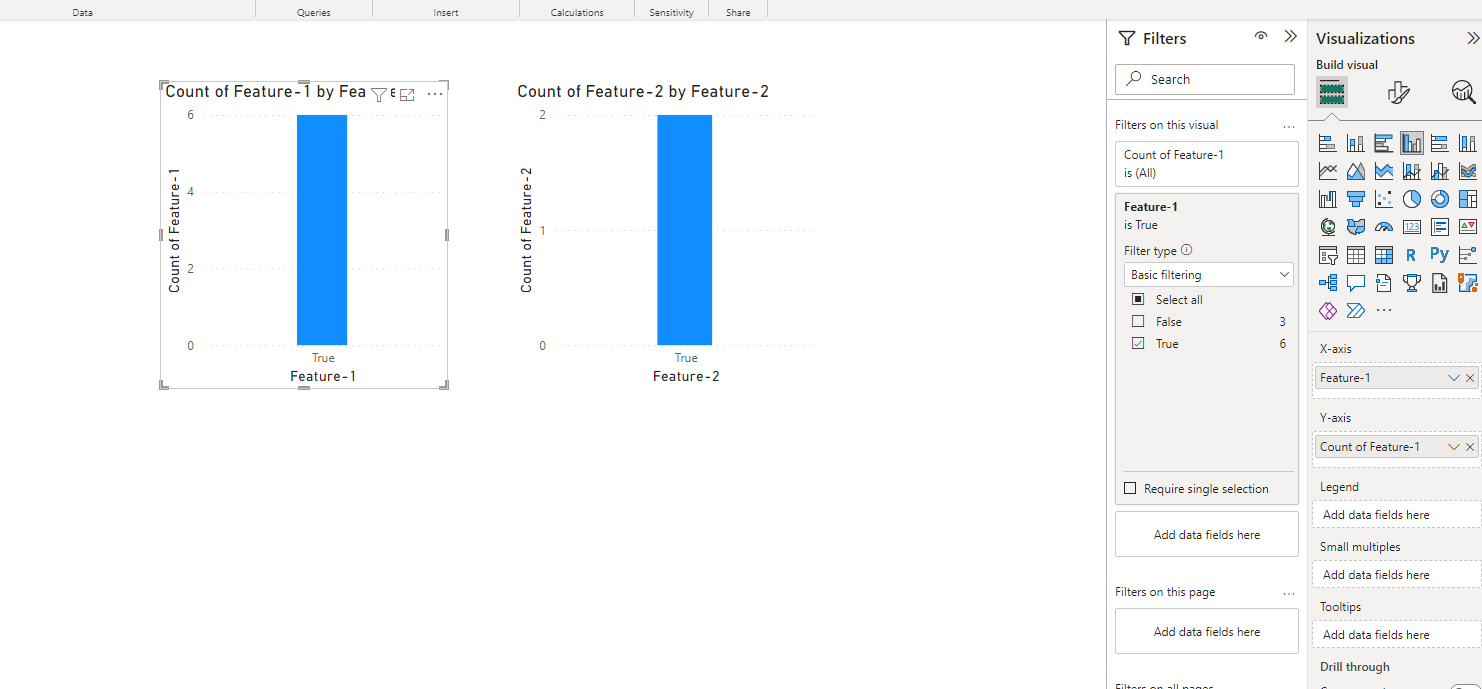Click Add data fields under page filters
Screen dimensions: 1482x689
click(x=1207, y=631)
